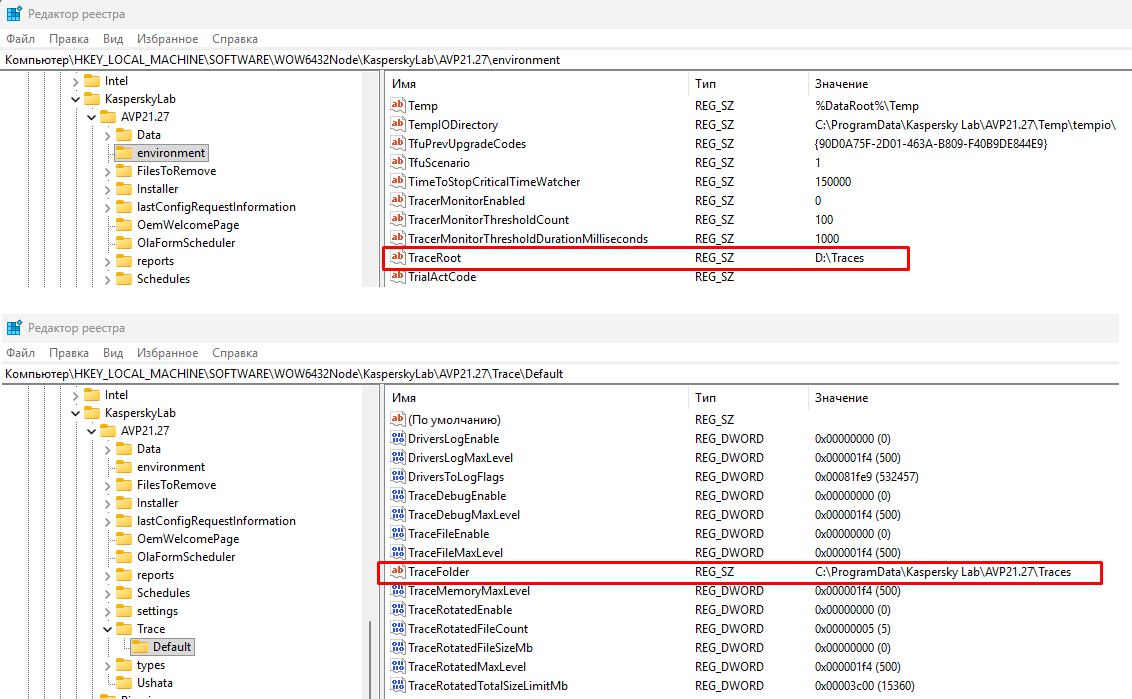Click the string icon of TraceFolder value
This screenshot has height=699, width=1132.
pos(398,571)
